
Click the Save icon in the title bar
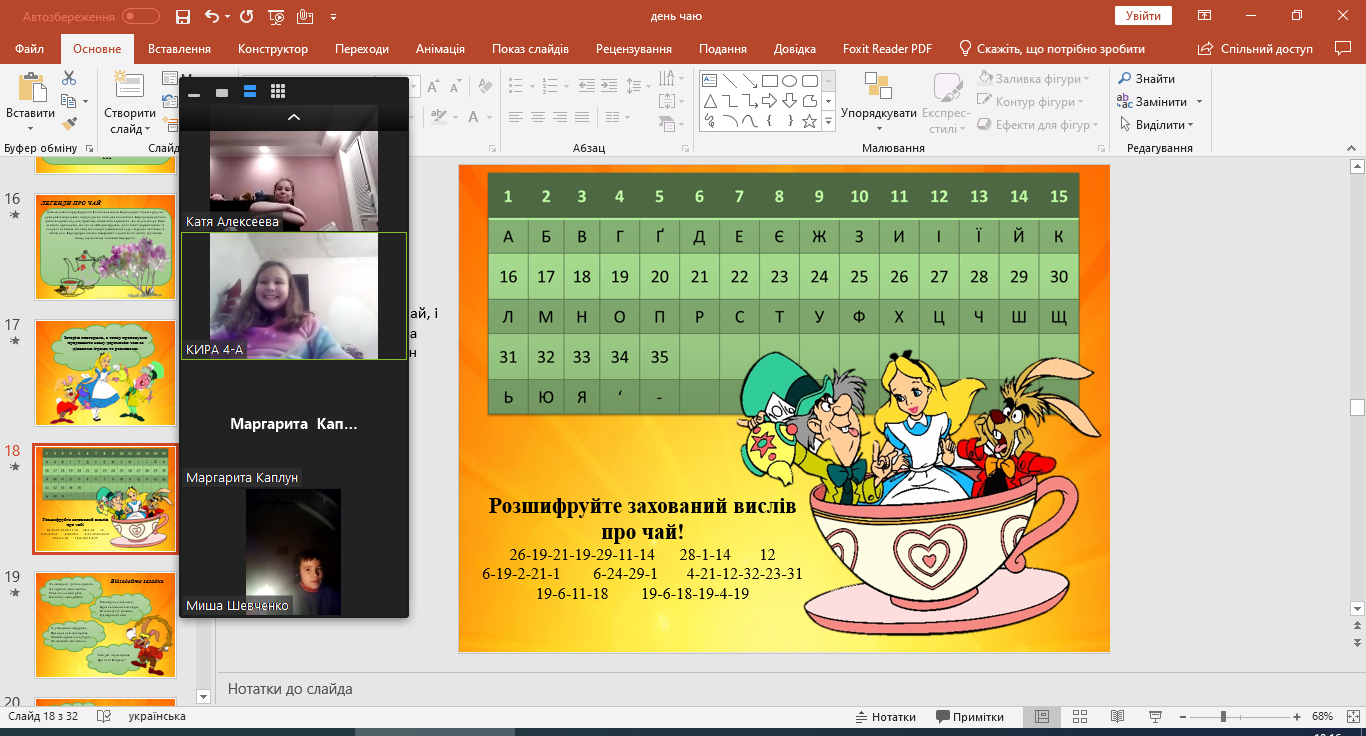point(182,16)
